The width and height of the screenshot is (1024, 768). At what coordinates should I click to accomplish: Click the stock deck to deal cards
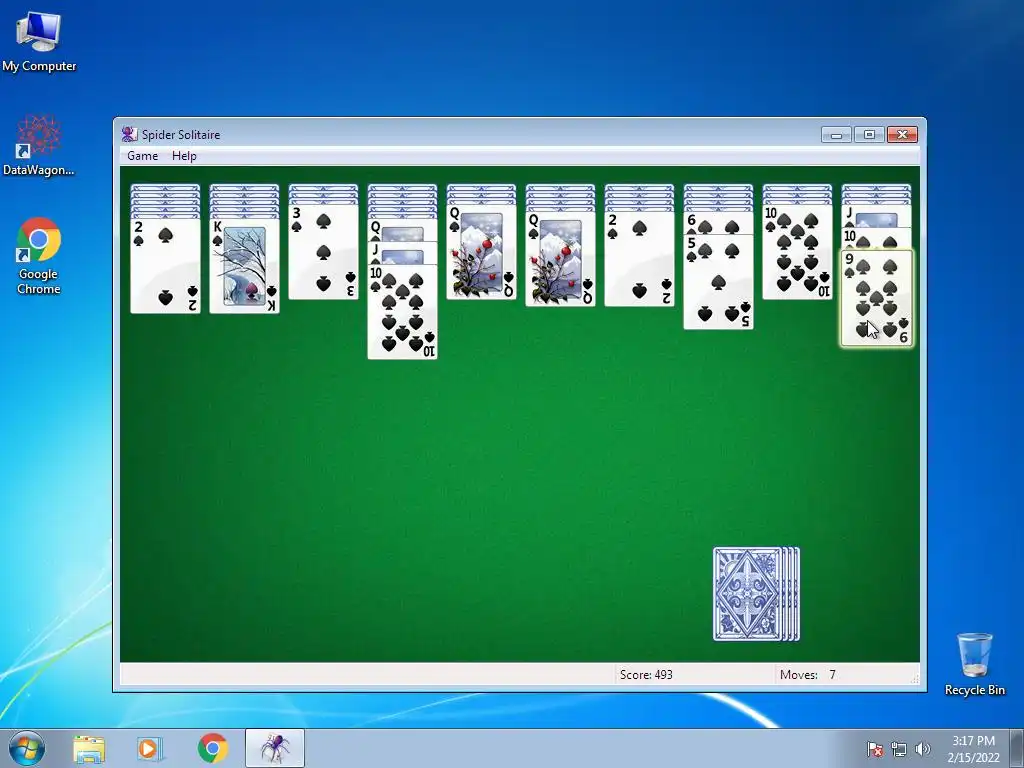[x=756, y=594]
